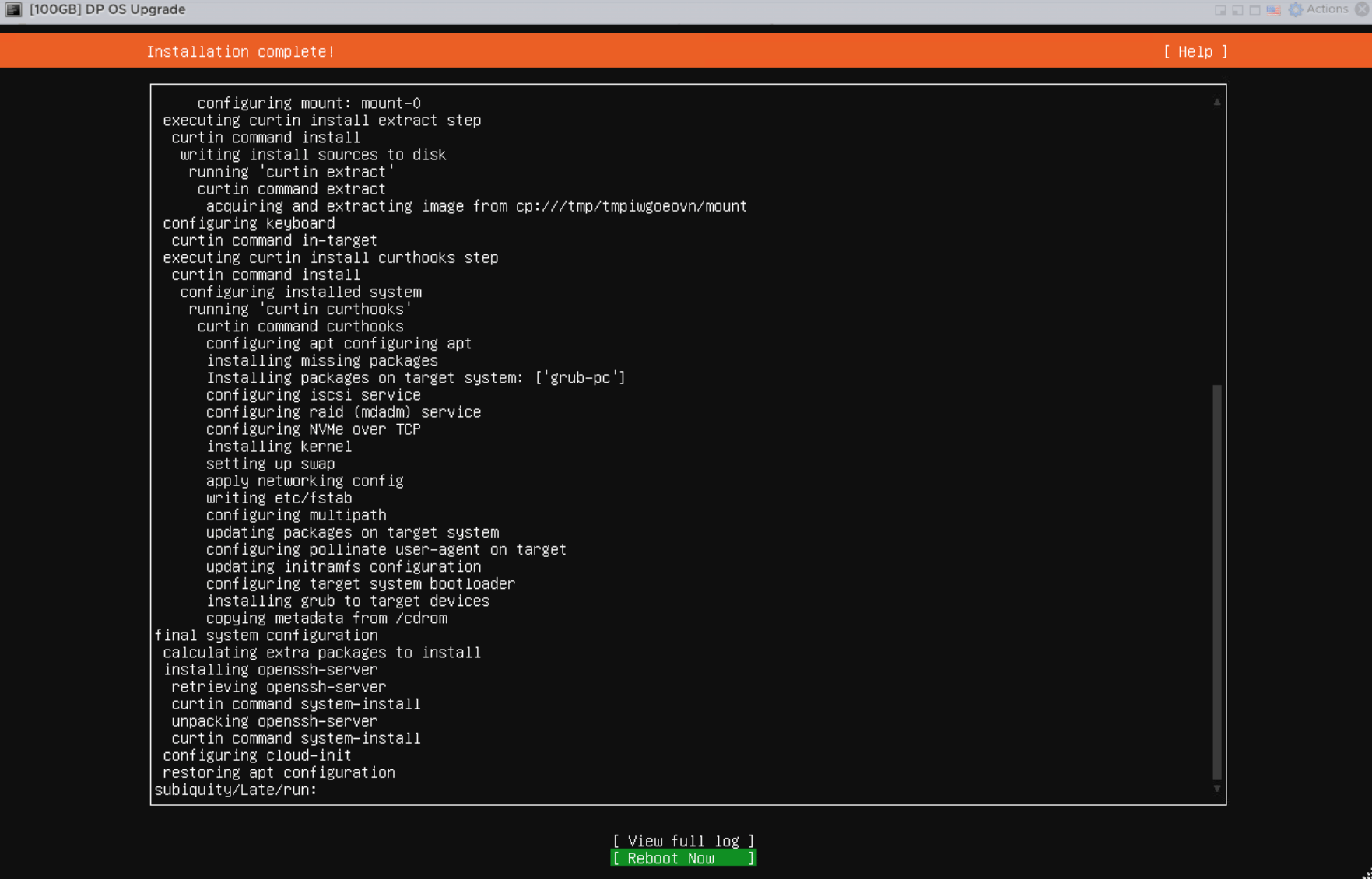Click 'configuring mount: mount-0' line
Screen dimensions: 1372x879
pos(309,103)
